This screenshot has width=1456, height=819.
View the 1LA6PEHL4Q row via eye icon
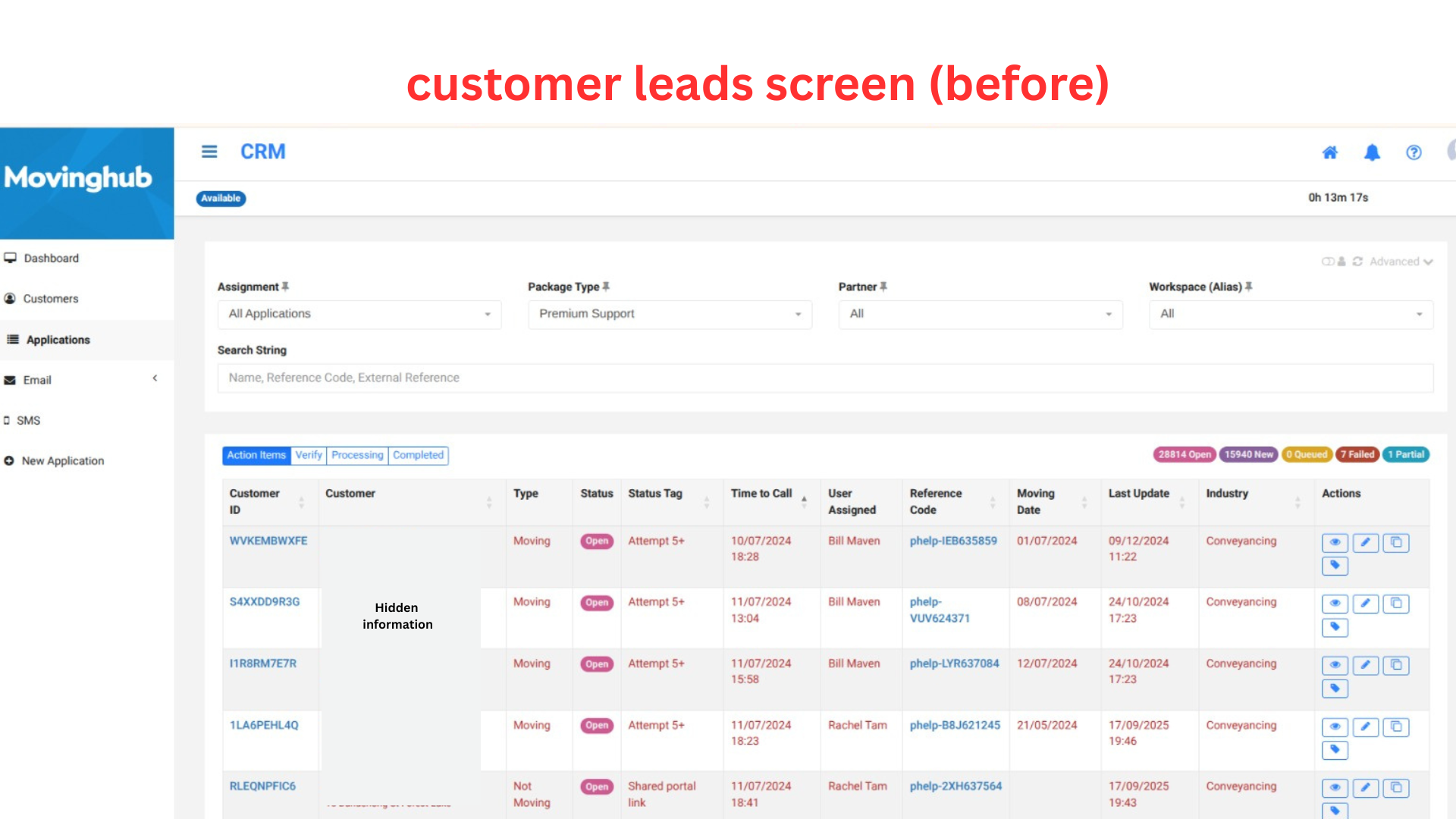(x=1335, y=726)
